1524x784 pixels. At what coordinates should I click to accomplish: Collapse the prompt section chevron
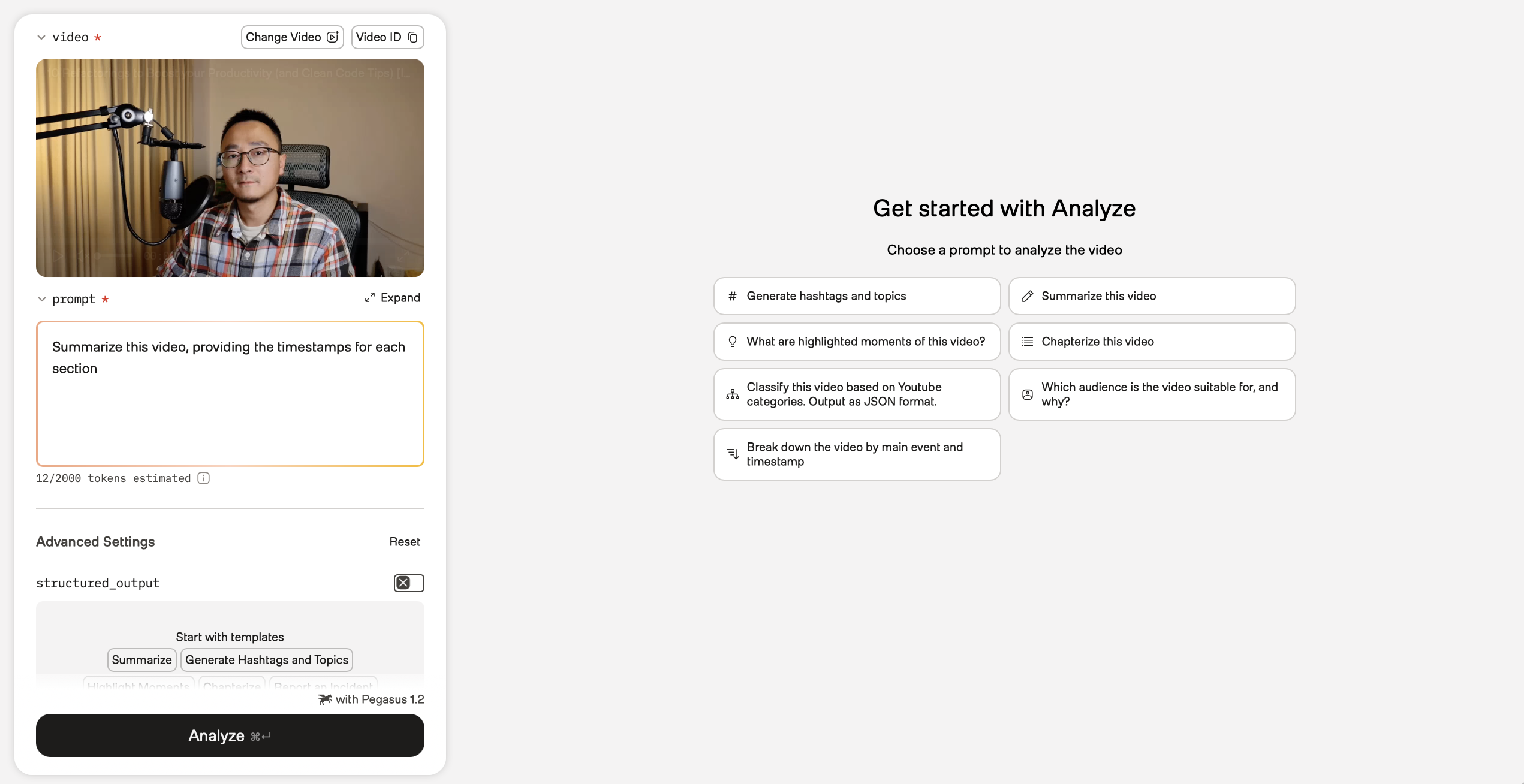point(41,299)
